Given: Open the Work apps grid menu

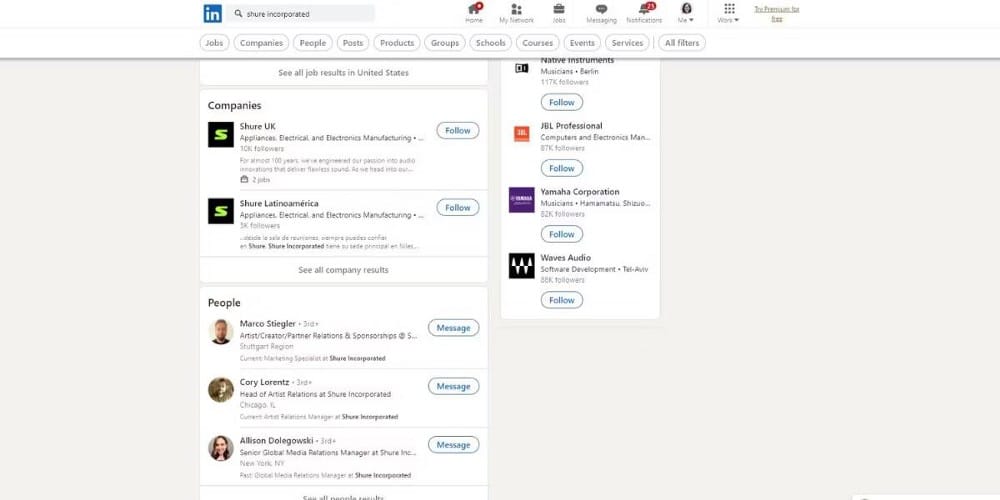Looking at the screenshot, I should (729, 13).
